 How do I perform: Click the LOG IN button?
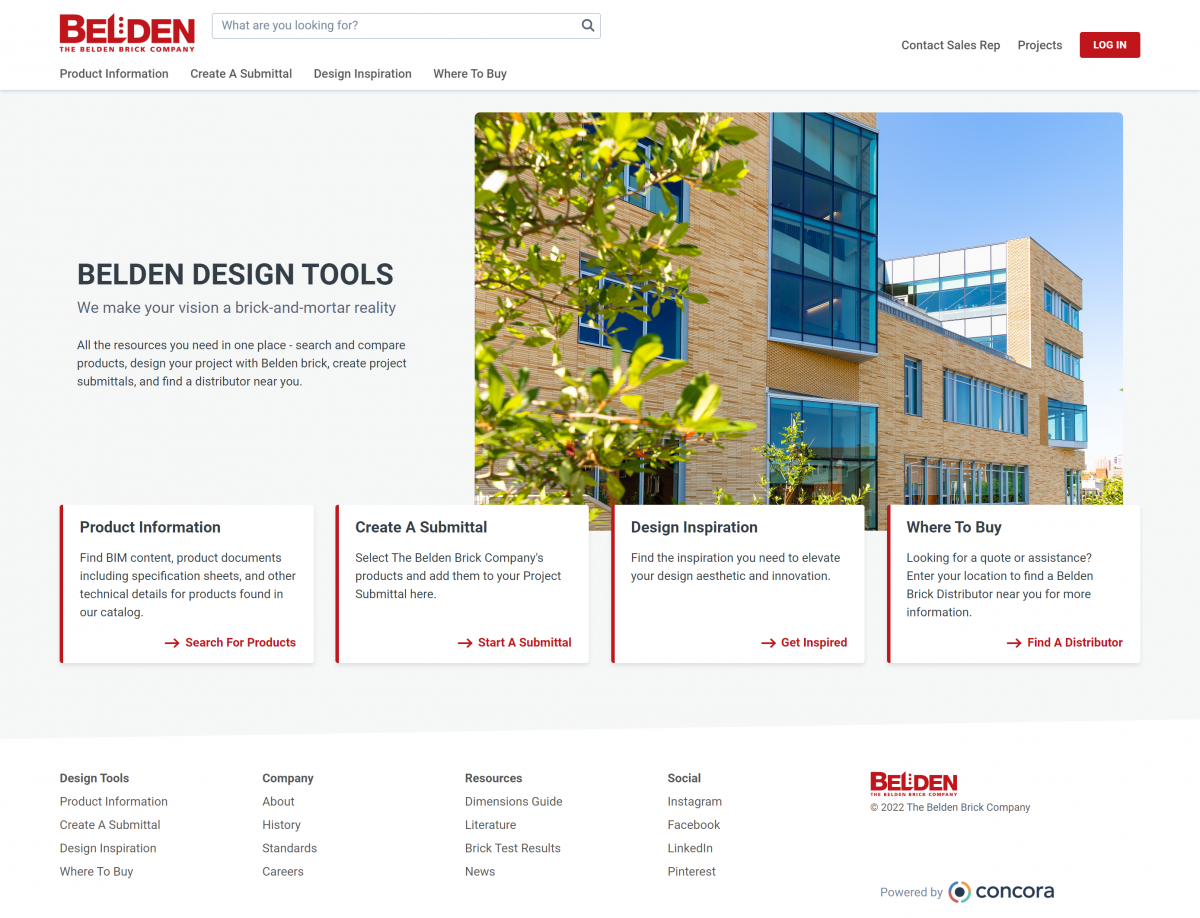(1110, 45)
